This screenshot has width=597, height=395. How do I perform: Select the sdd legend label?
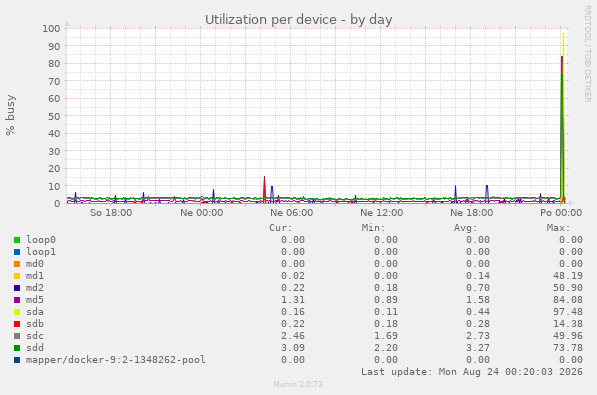(x=35, y=348)
